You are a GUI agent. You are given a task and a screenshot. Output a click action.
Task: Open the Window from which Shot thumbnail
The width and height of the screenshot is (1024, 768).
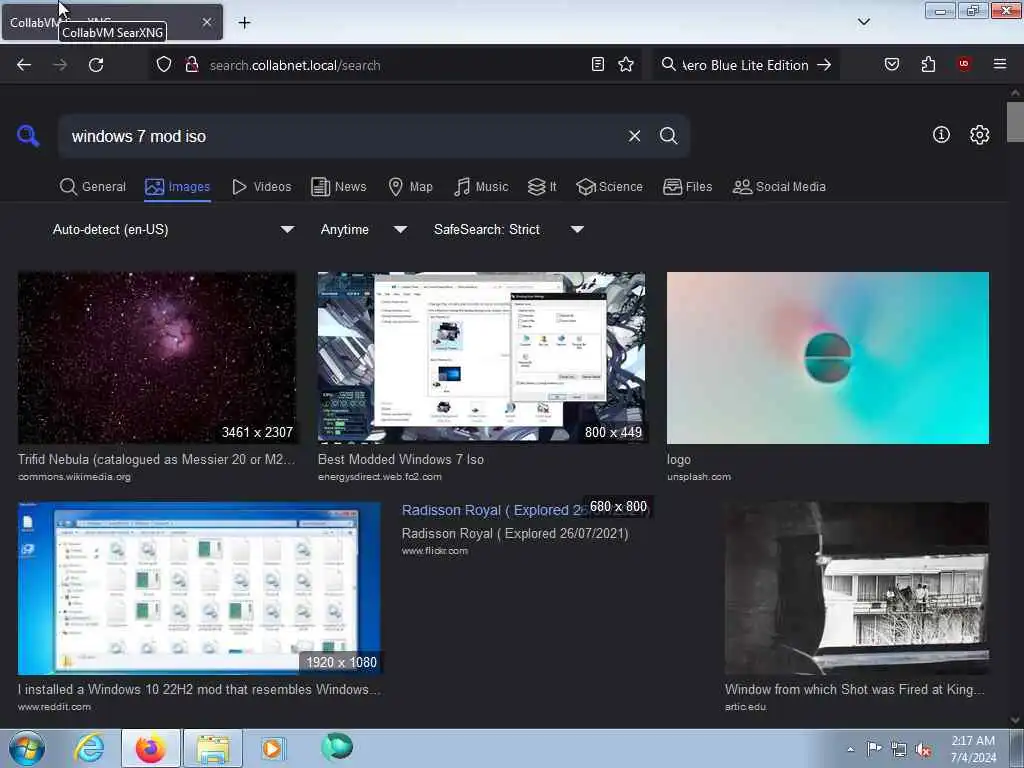click(x=856, y=588)
